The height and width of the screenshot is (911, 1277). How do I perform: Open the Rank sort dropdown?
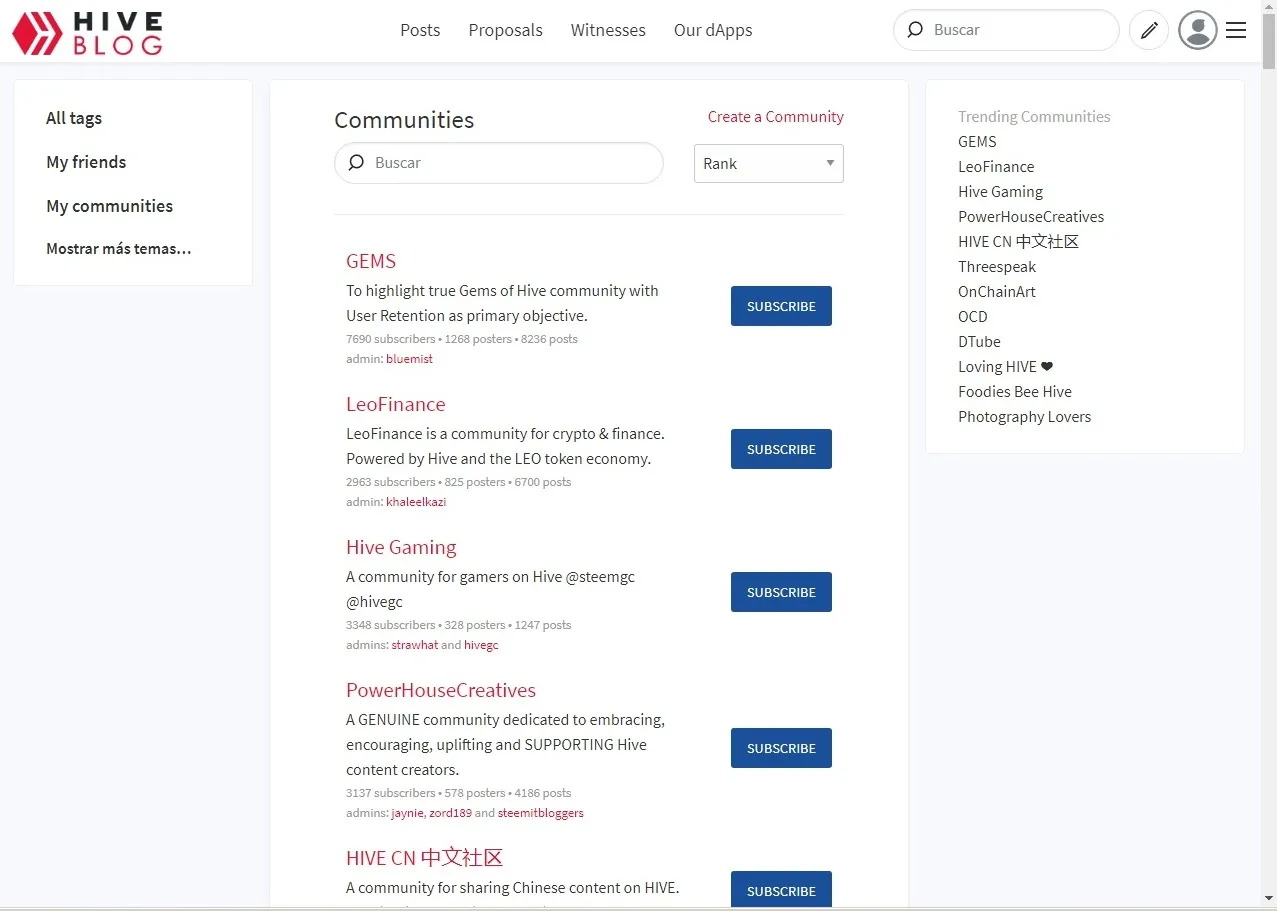(769, 164)
